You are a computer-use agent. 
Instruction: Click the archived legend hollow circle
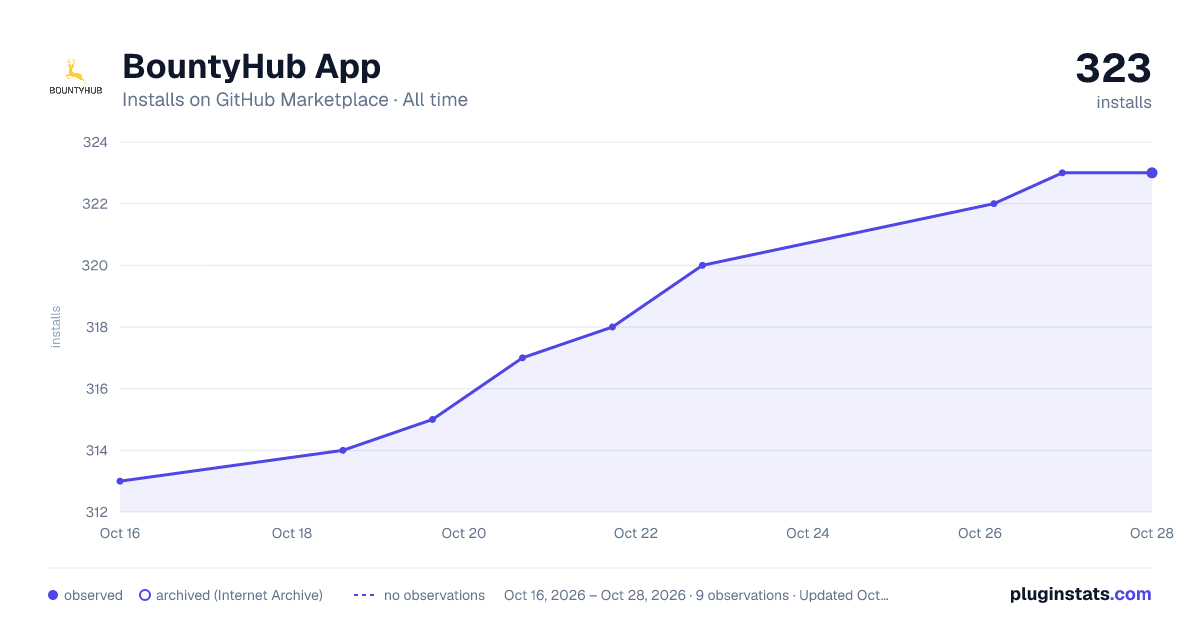coord(145,595)
